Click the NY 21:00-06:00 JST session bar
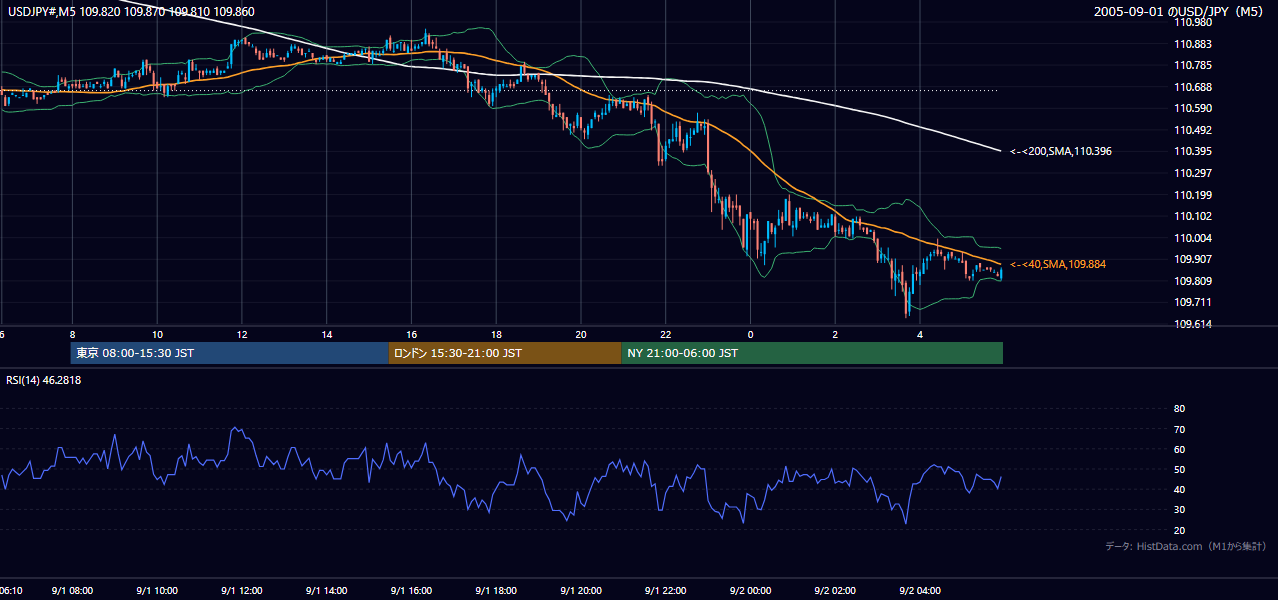 pyautogui.click(x=812, y=353)
